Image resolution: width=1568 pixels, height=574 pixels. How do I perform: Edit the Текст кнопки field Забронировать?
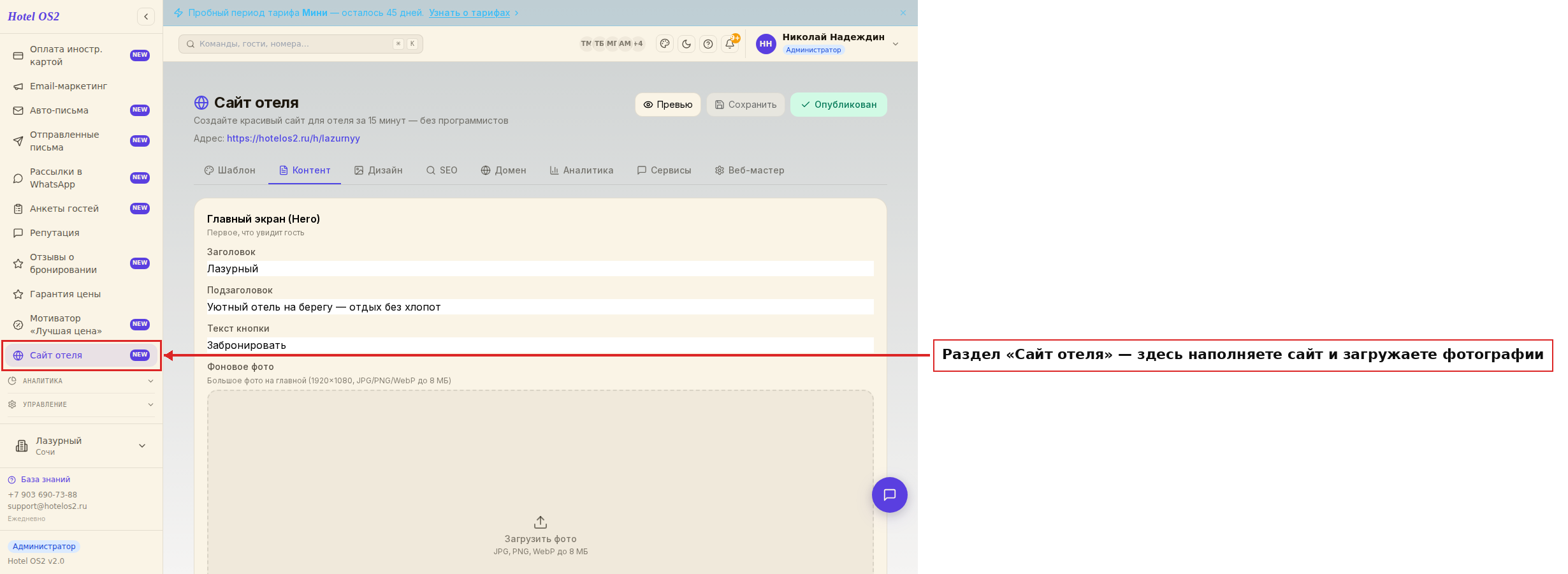(541, 345)
